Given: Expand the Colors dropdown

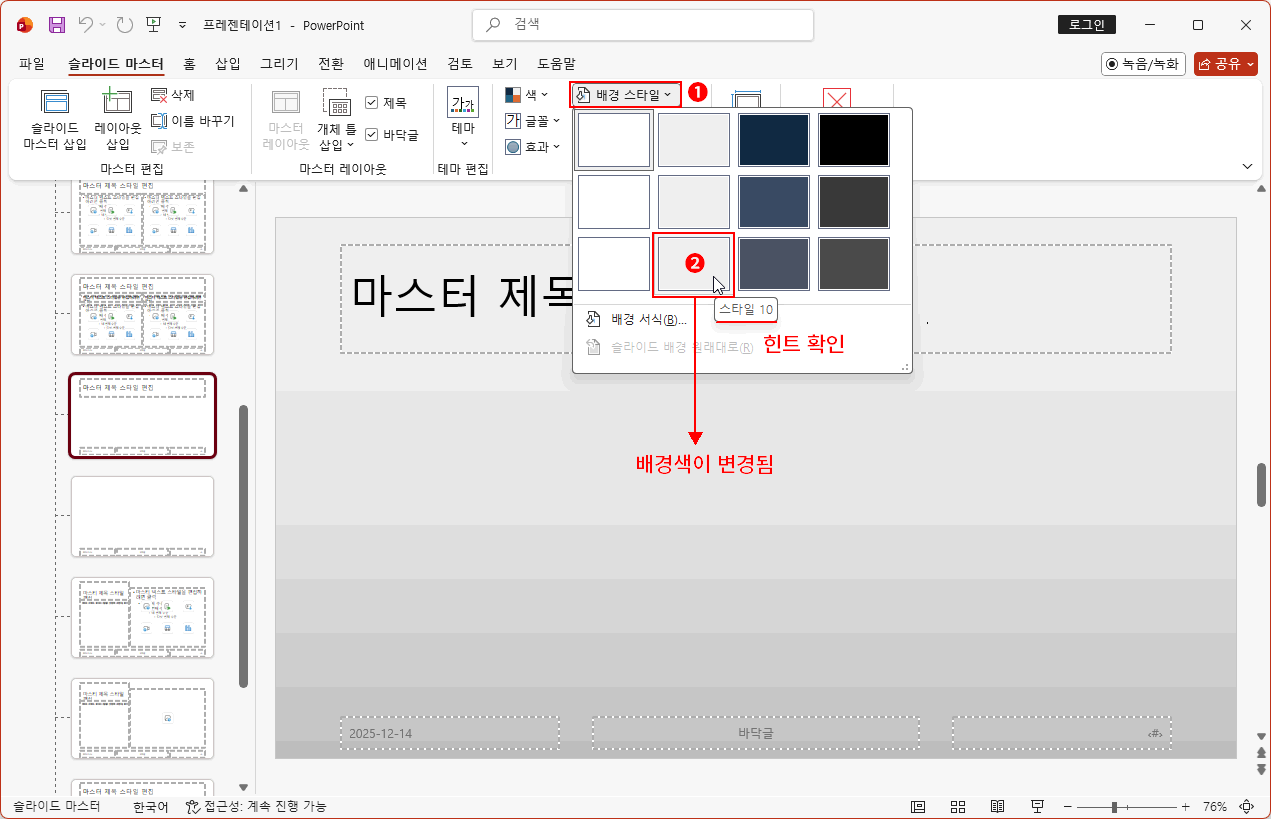Looking at the screenshot, I should pos(527,95).
